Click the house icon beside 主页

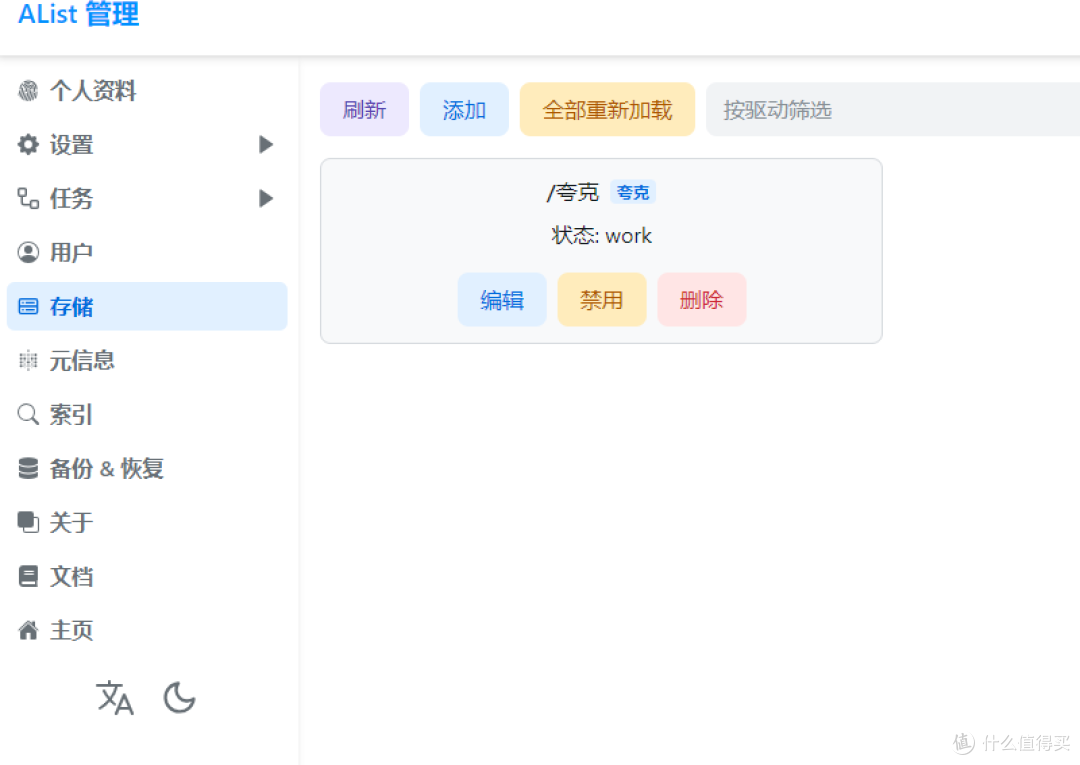[x=28, y=630]
